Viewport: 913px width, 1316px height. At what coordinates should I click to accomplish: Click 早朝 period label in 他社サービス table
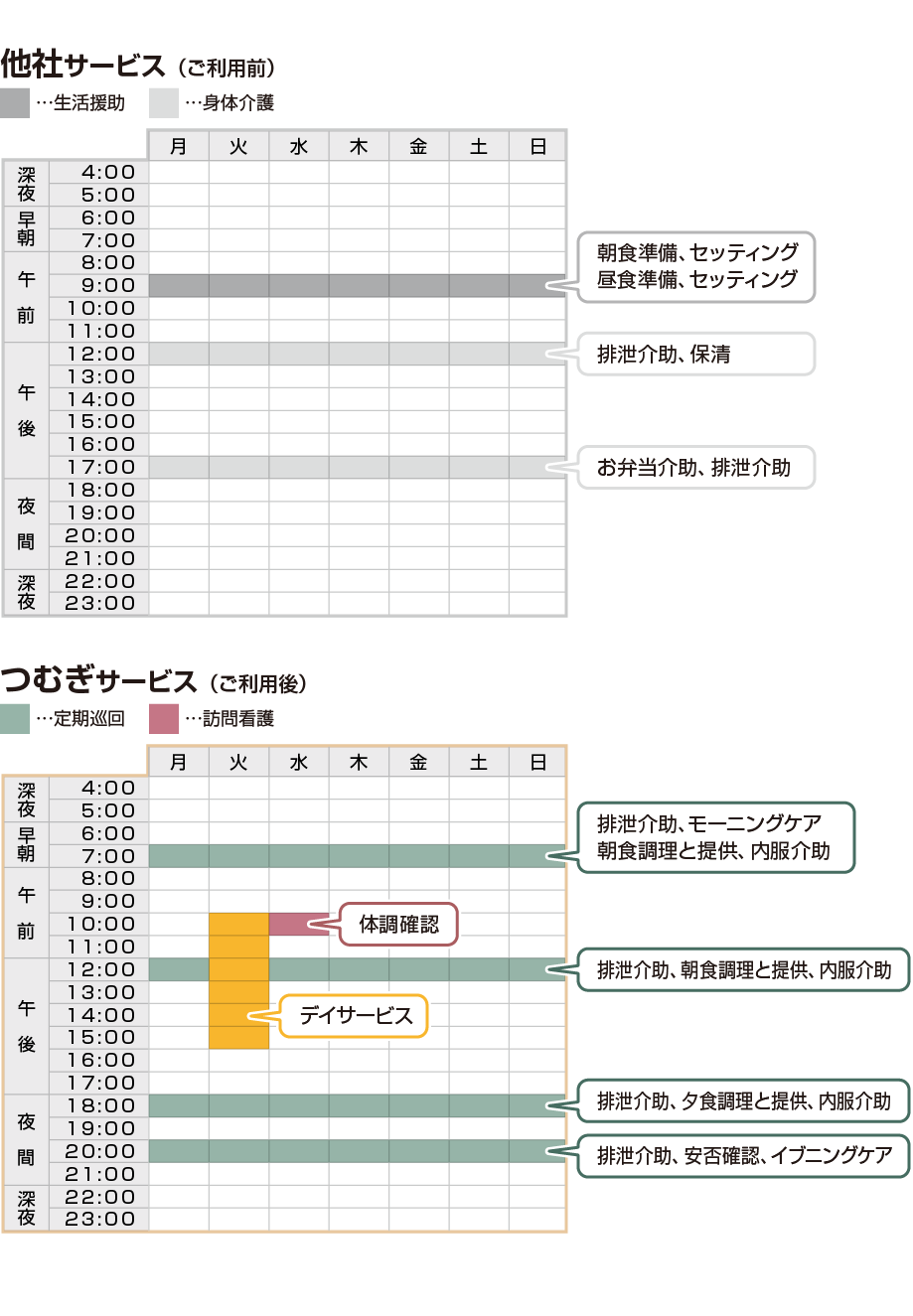point(26,229)
